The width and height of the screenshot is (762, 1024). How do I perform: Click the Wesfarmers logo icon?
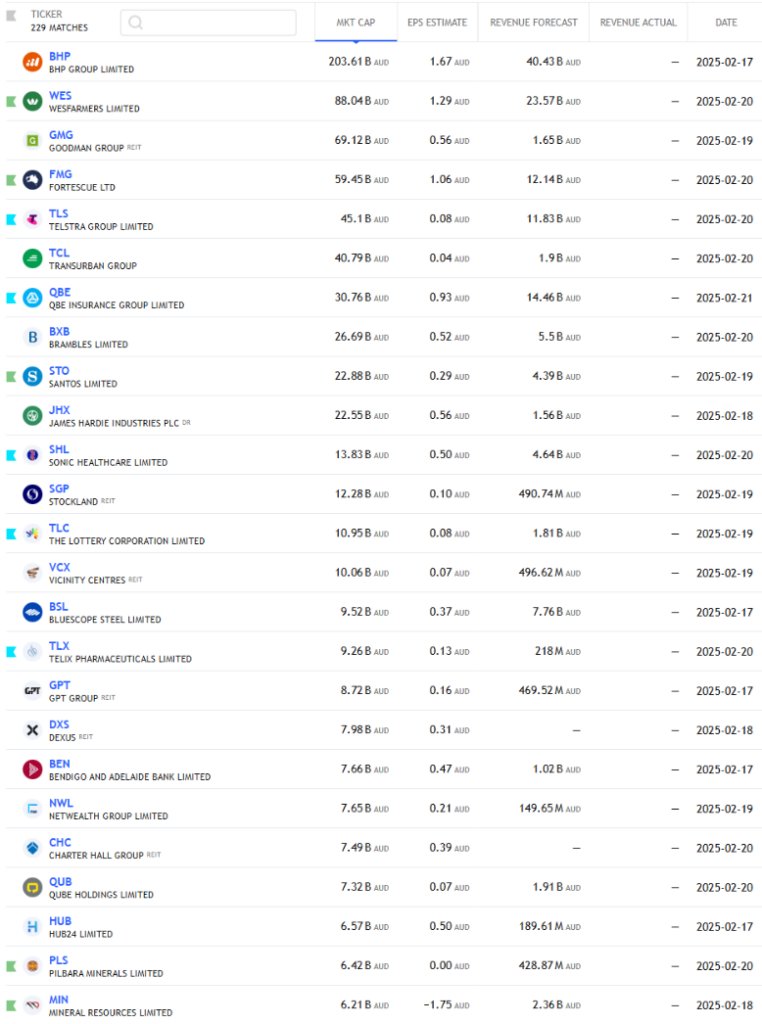coord(32,101)
